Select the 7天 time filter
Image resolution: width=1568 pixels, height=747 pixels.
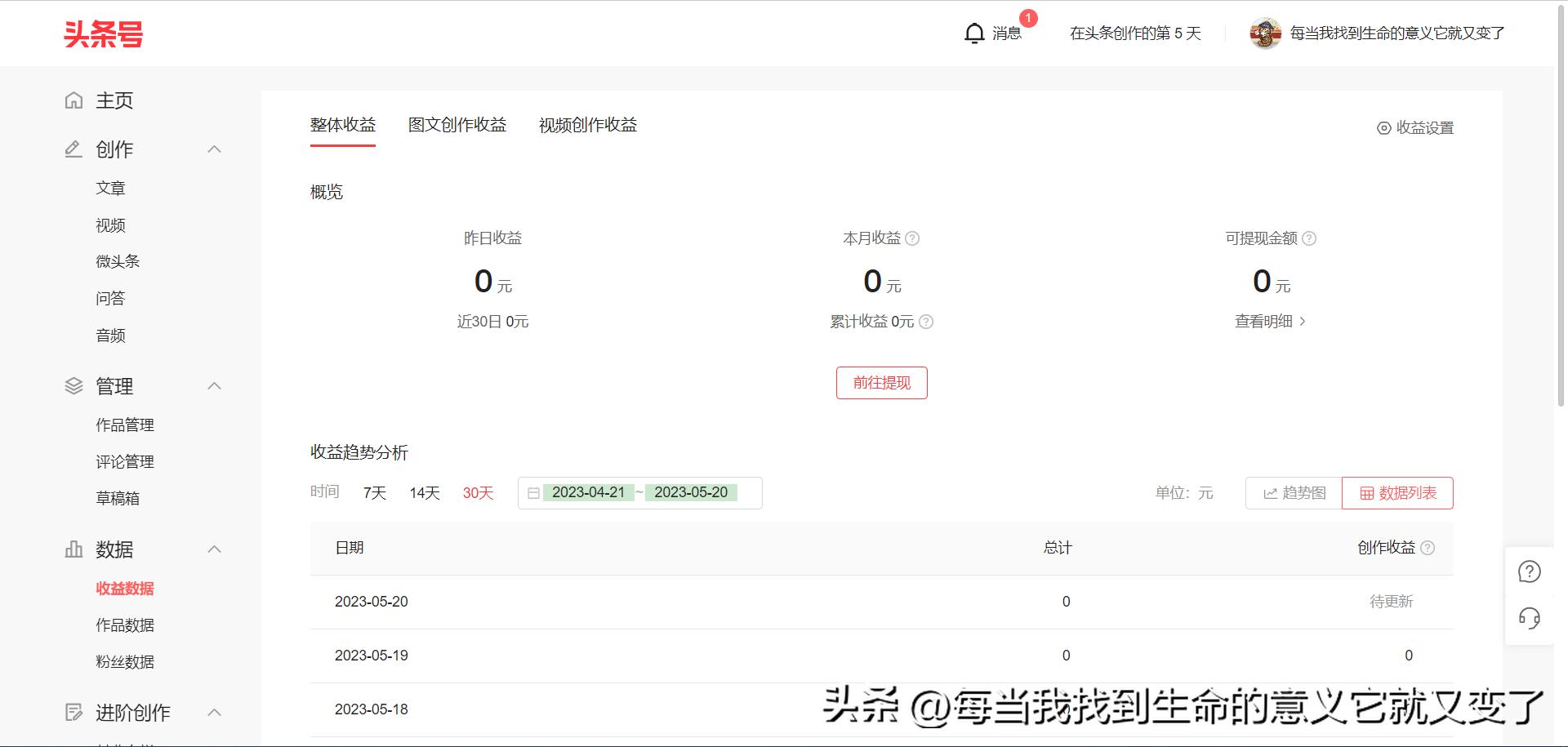click(x=373, y=492)
